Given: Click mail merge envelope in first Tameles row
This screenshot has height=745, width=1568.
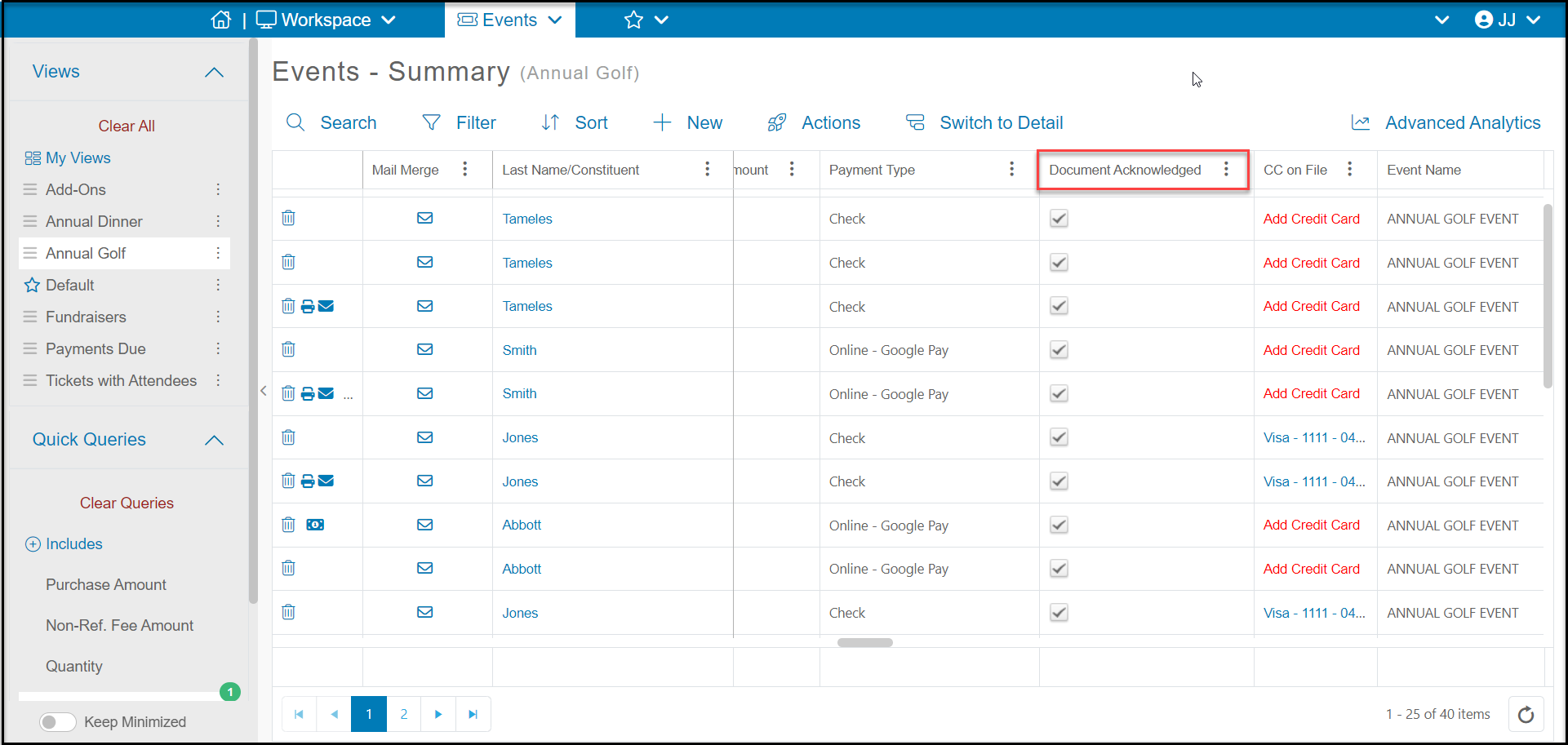Looking at the screenshot, I should (x=425, y=218).
